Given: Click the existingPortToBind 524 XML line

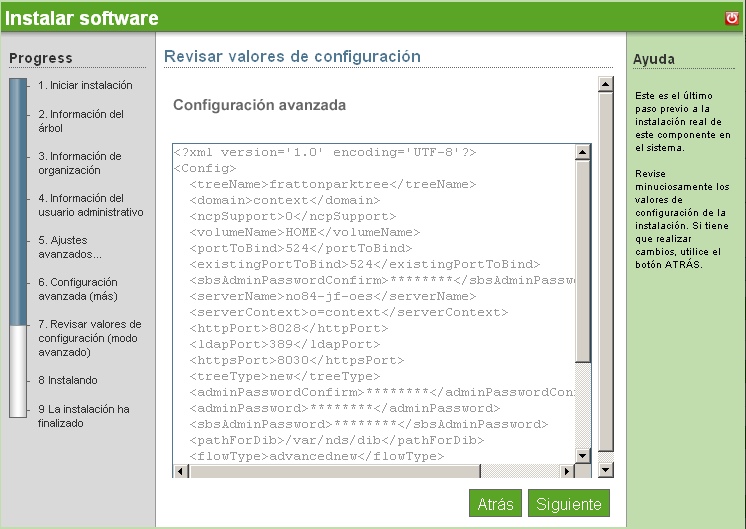Looking at the screenshot, I should (x=364, y=264).
